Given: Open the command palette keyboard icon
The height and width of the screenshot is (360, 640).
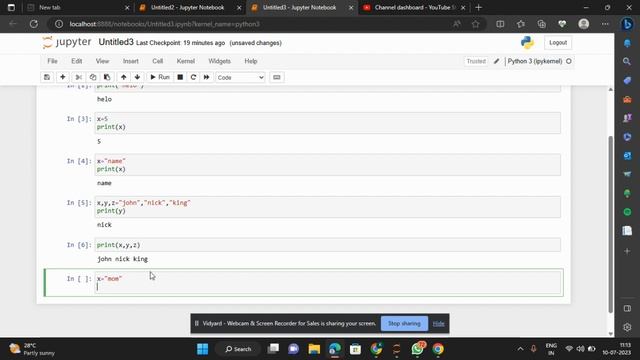Looking at the screenshot, I should pyautogui.click(x=277, y=77).
